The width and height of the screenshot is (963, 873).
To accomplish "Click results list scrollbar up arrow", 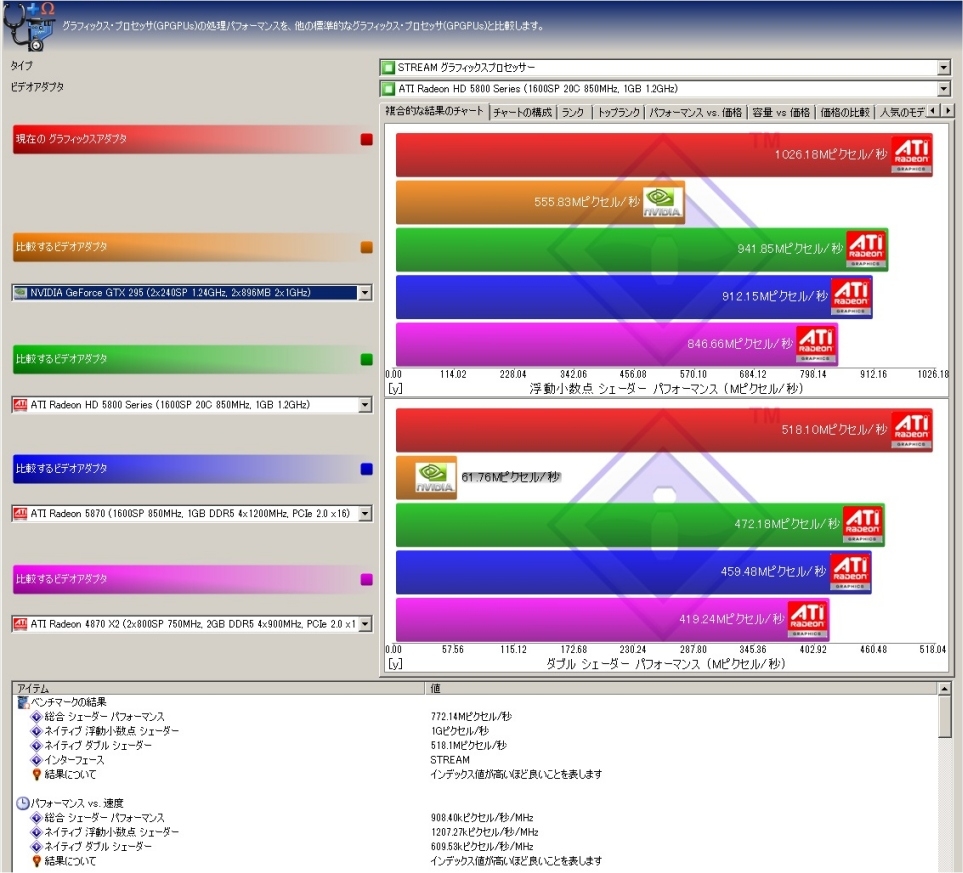I will 945,689.
